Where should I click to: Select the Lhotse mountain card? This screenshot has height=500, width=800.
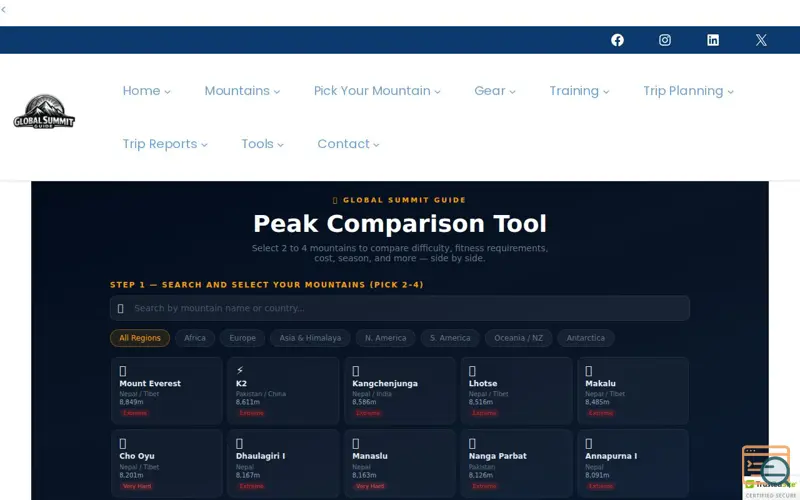[x=516, y=391]
